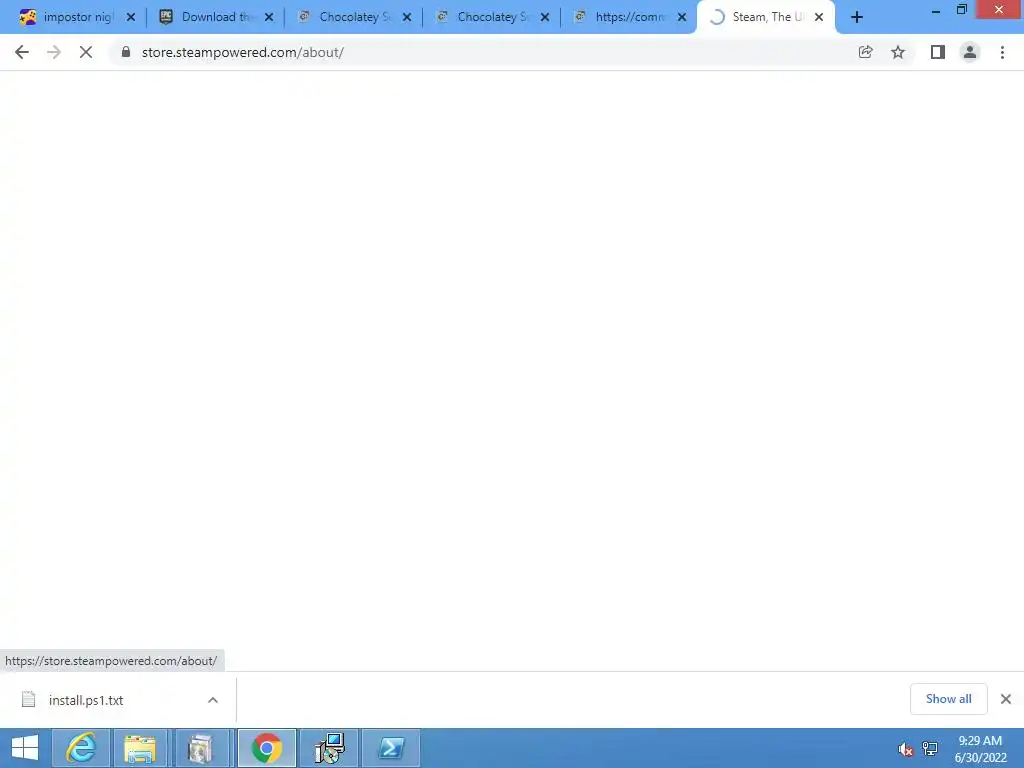
Task: Go back to the previous page
Action: click(22, 52)
